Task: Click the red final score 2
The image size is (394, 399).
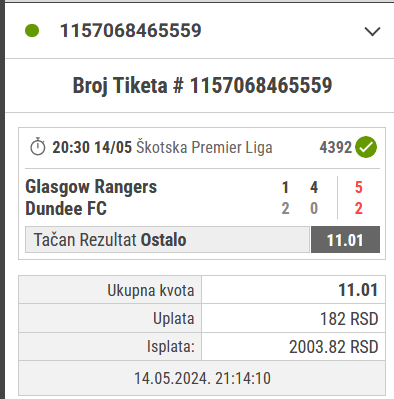Action: [x=358, y=208]
